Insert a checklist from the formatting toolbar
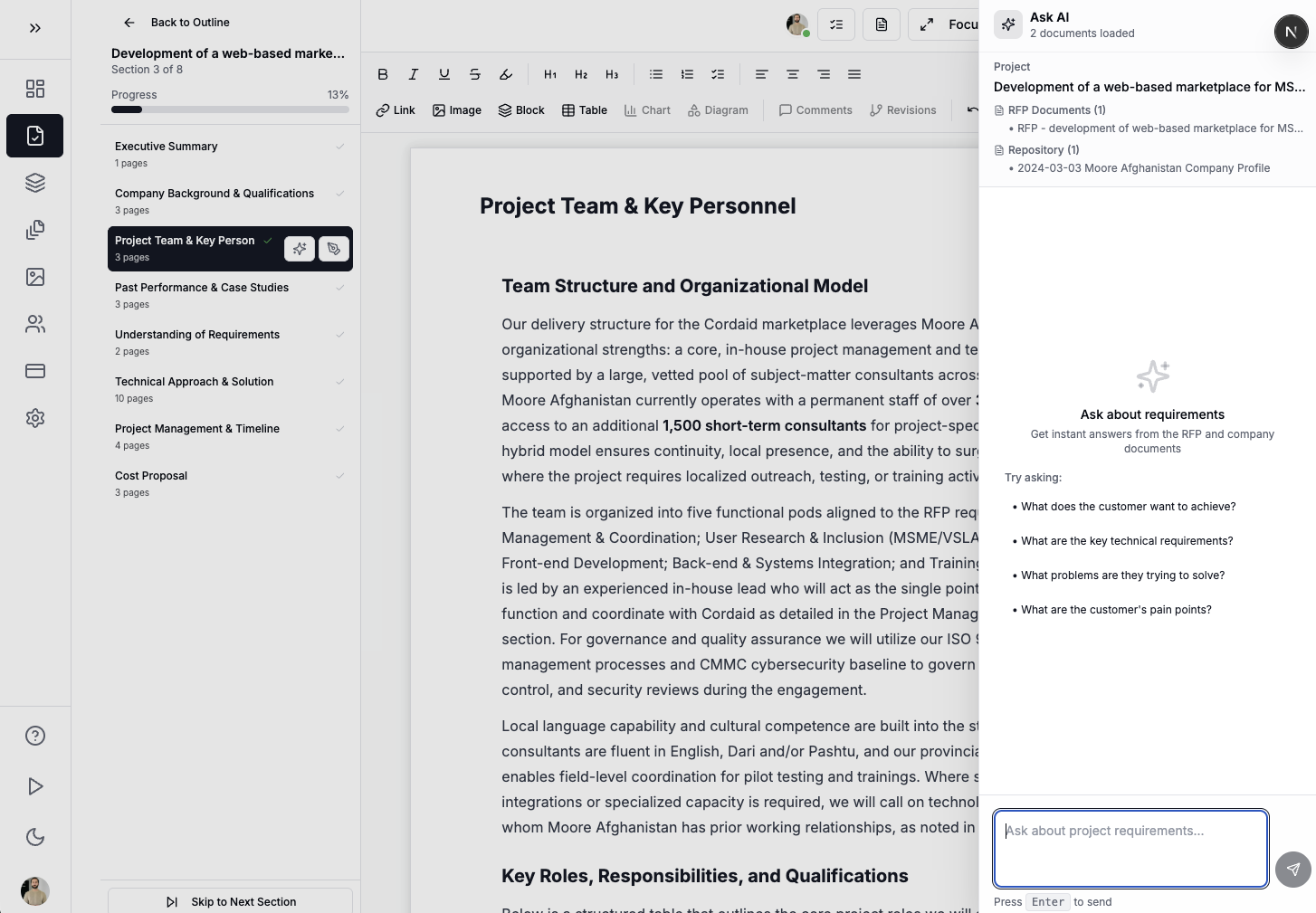Image resolution: width=1316 pixels, height=913 pixels. click(718, 74)
